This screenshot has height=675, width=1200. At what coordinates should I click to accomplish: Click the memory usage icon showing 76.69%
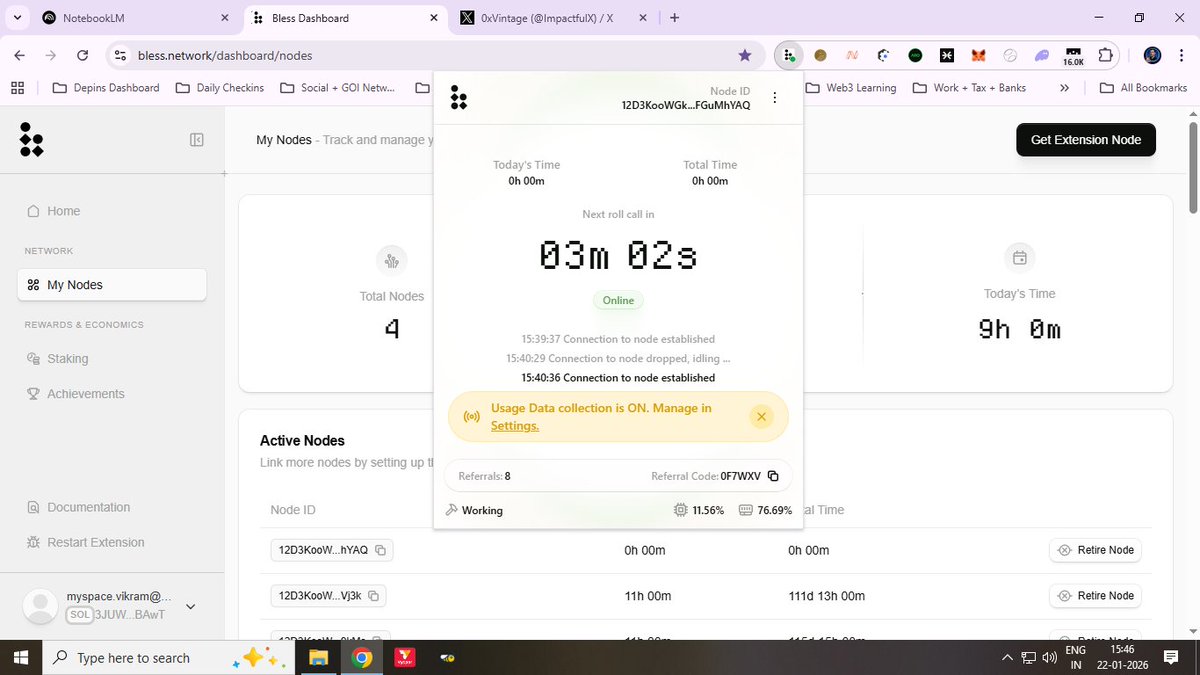coord(745,510)
